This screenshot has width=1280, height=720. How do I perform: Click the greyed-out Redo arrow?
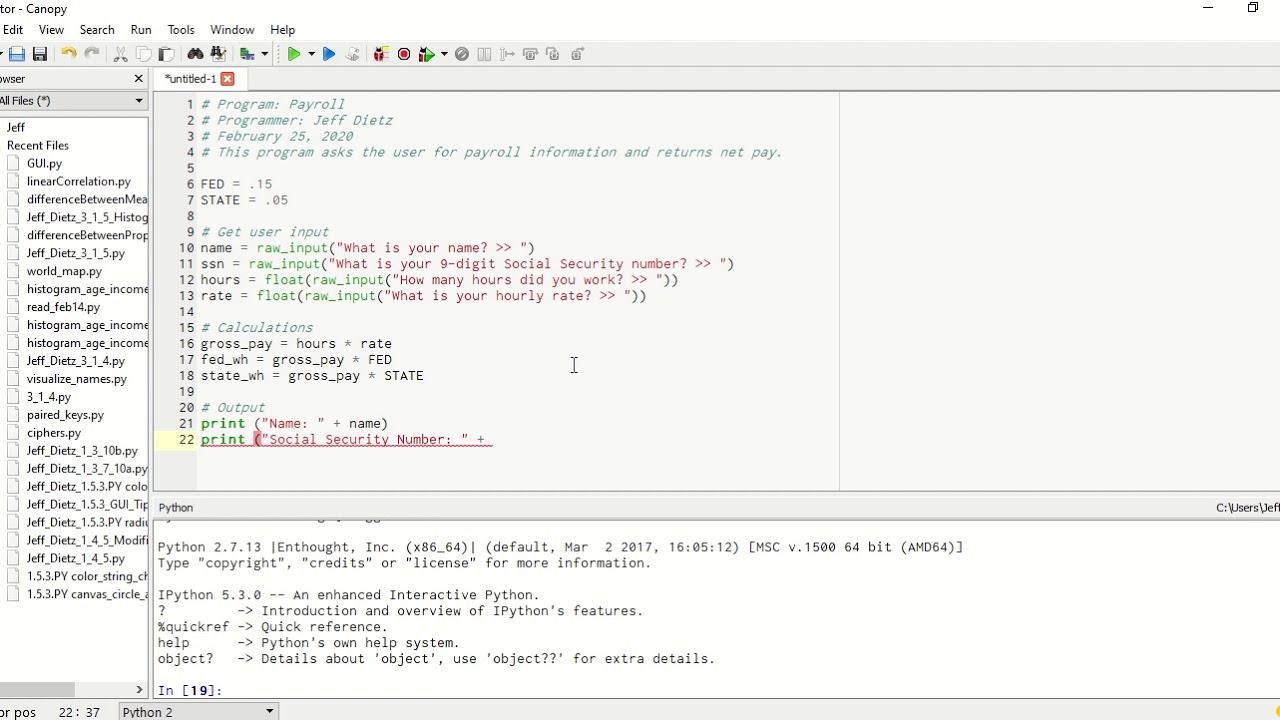point(92,54)
